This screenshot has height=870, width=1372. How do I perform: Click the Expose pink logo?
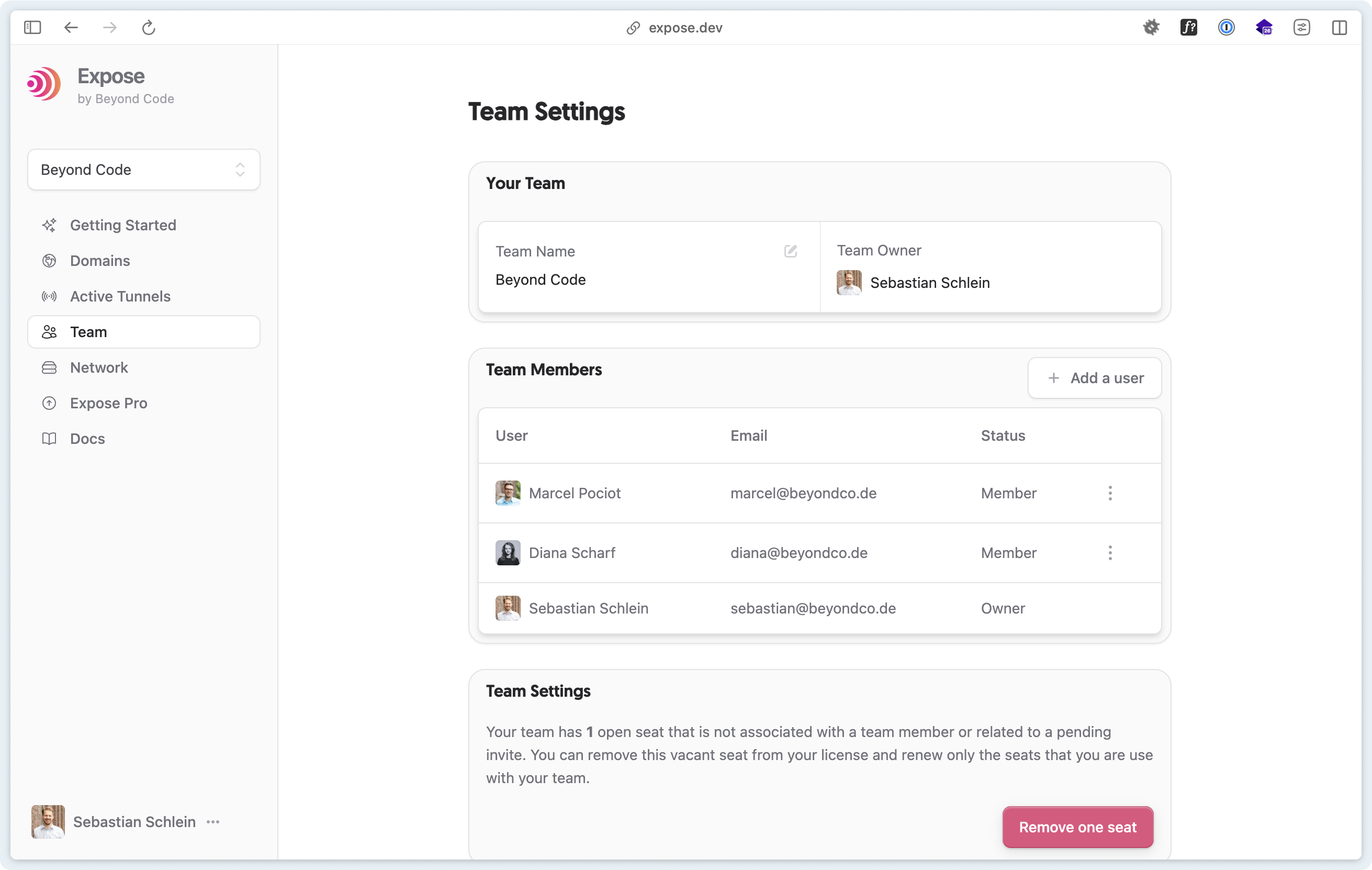44,84
